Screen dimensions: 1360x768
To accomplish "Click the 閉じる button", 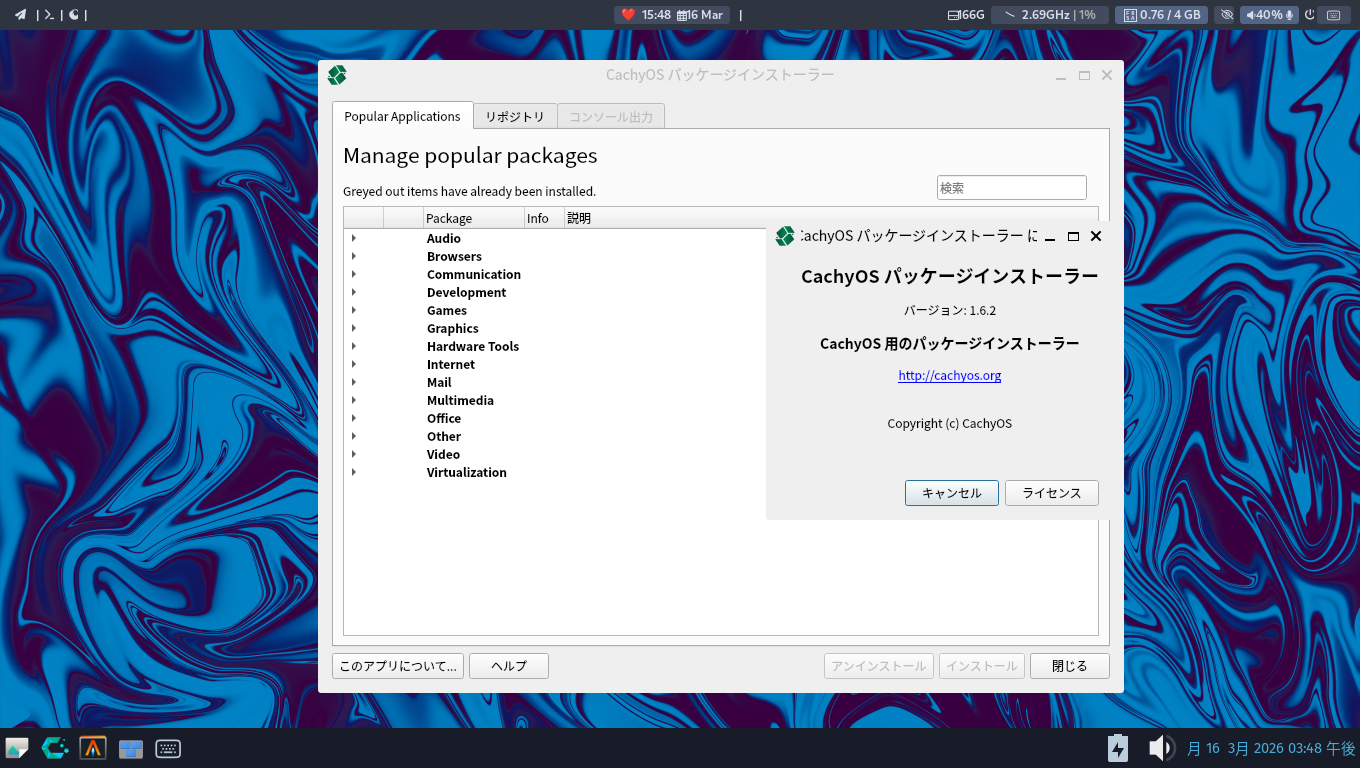I will [x=1070, y=666].
